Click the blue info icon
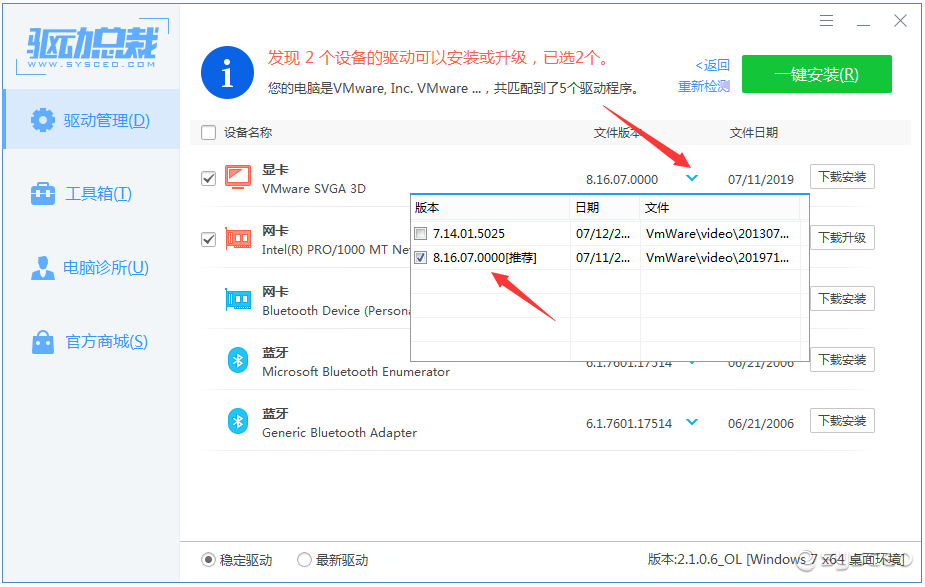This screenshot has height=587, width=925. point(227,72)
